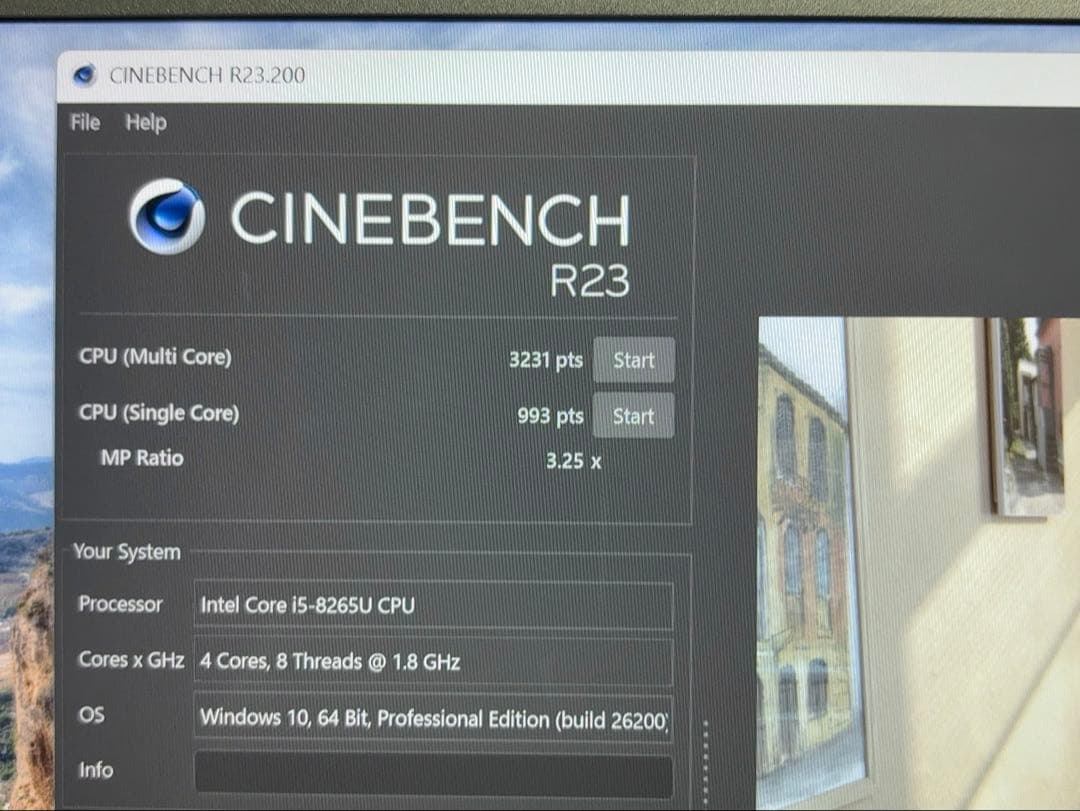Click the Cores x GHz field
1080x811 pixels.
pyautogui.click(x=433, y=661)
